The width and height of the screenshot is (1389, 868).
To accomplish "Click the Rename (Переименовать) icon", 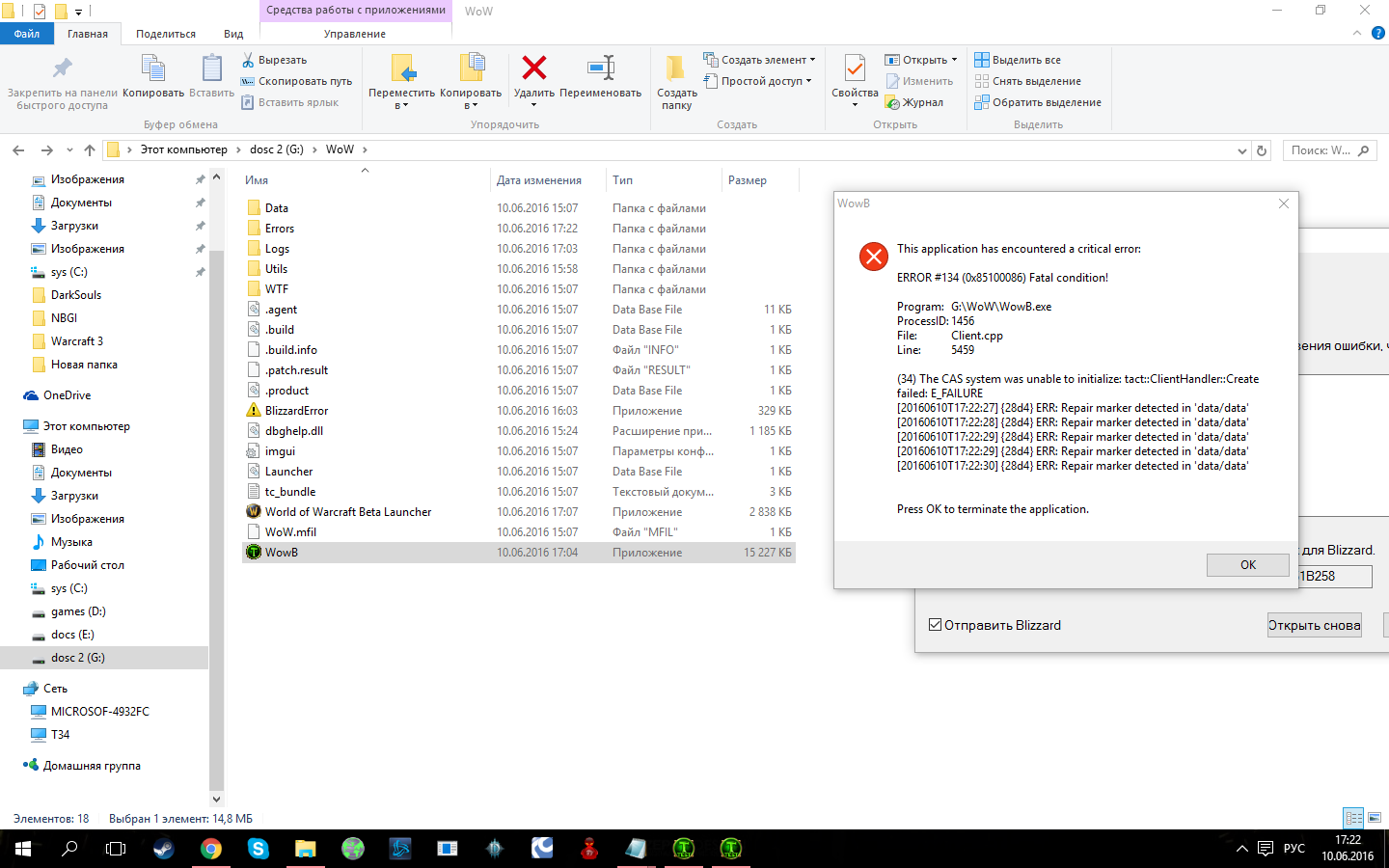I will (x=601, y=68).
